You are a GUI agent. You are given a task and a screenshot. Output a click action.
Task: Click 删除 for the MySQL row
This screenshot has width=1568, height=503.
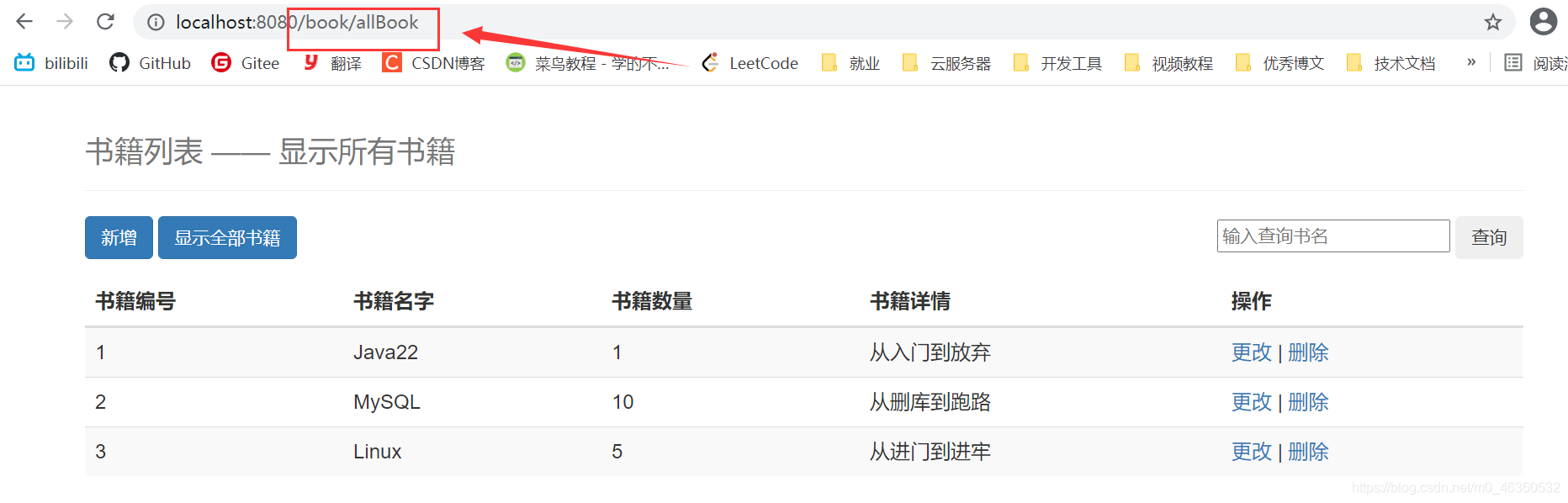1308,402
